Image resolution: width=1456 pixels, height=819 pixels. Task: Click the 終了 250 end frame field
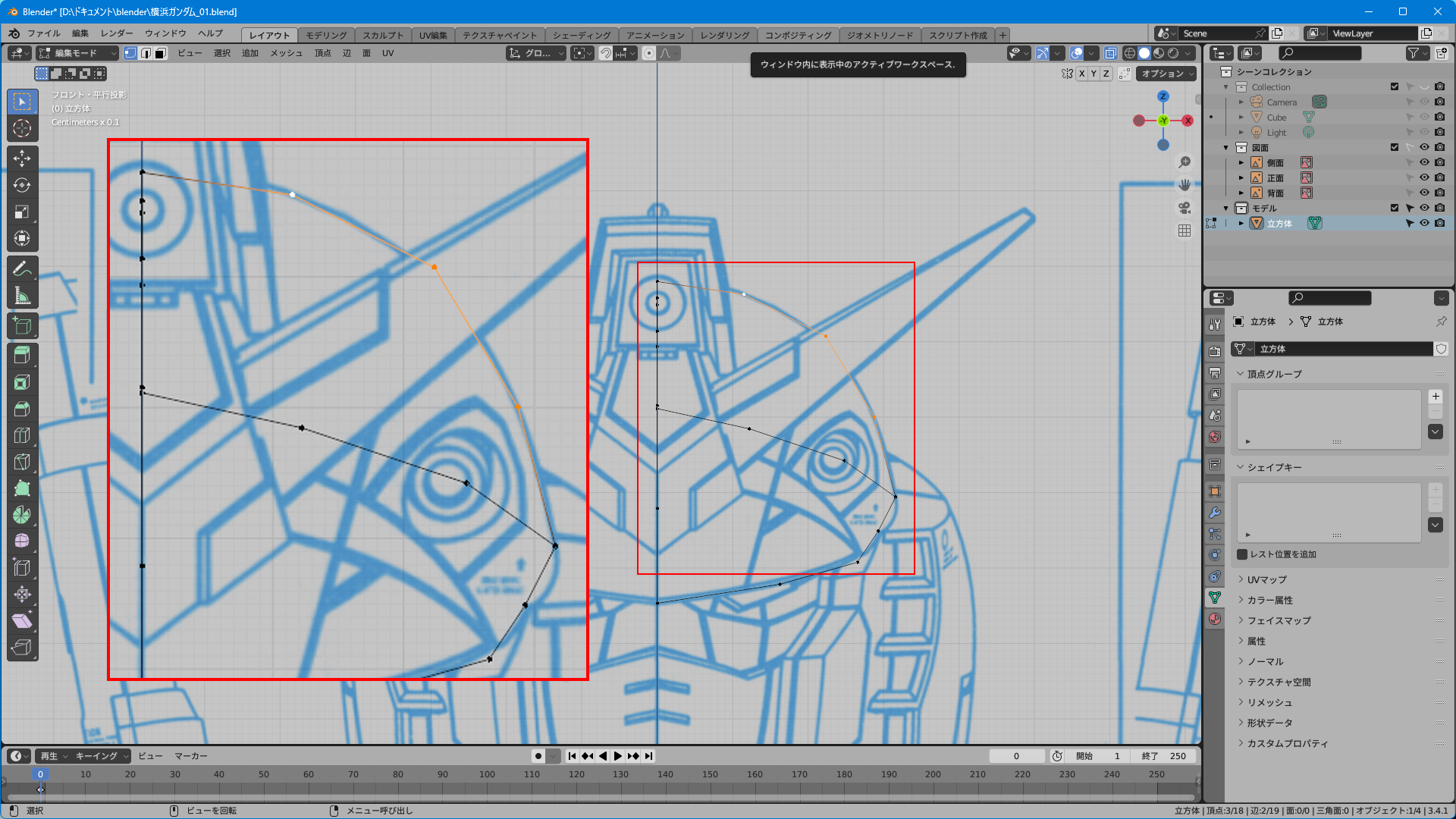(x=1164, y=756)
